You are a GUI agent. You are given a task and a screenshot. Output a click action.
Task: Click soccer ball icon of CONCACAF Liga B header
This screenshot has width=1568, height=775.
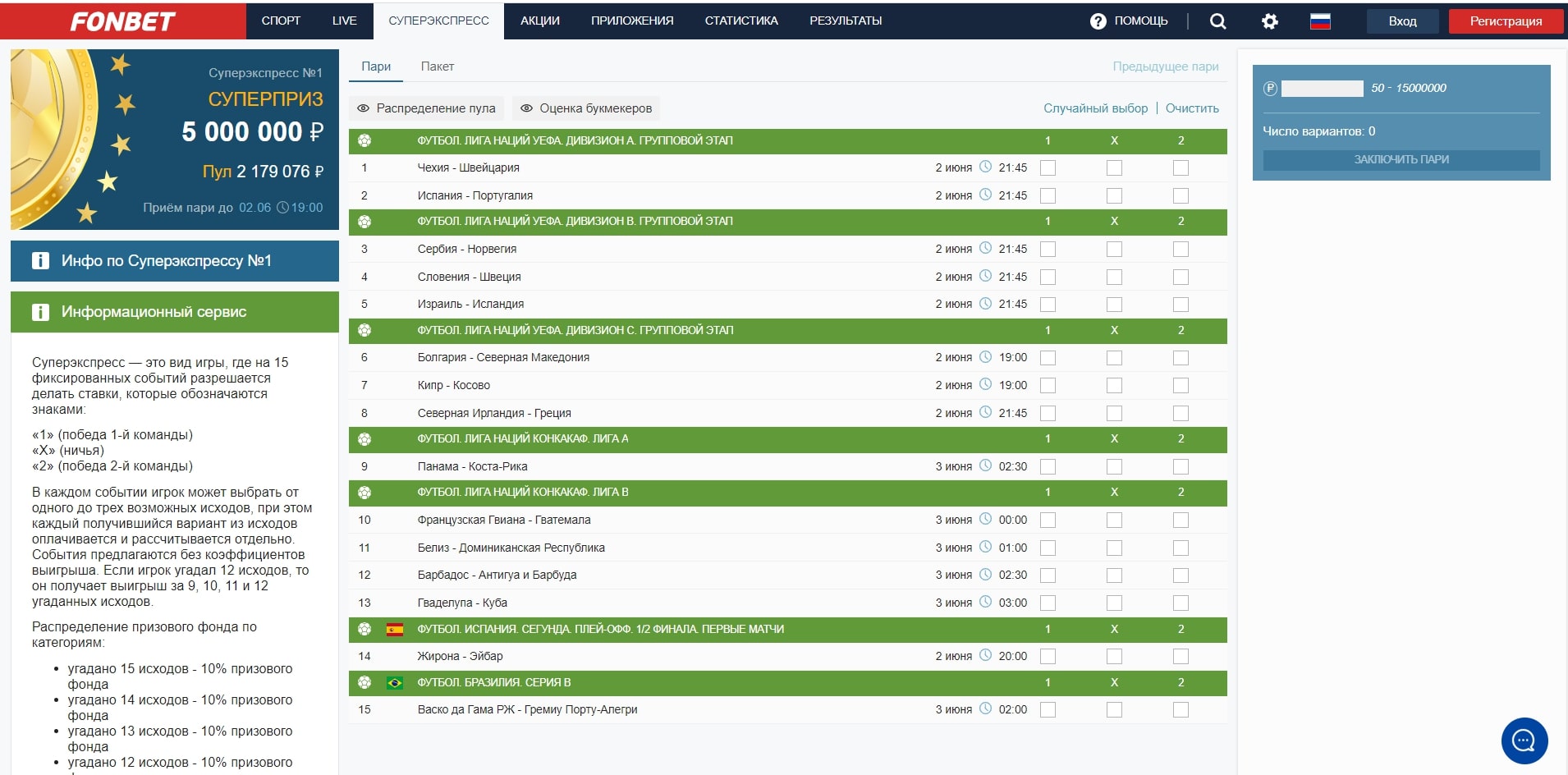click(364, 493)
